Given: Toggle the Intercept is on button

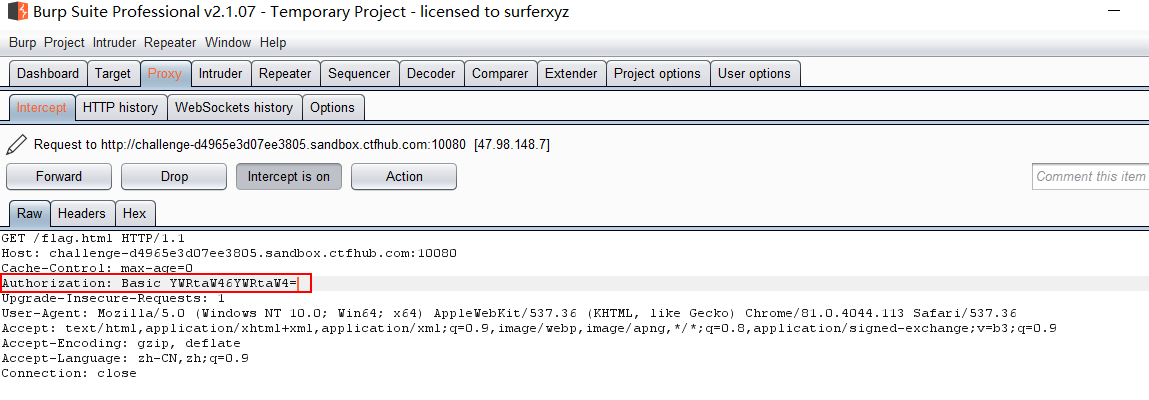Looking at the screenshot, I should tap(289, 177).
